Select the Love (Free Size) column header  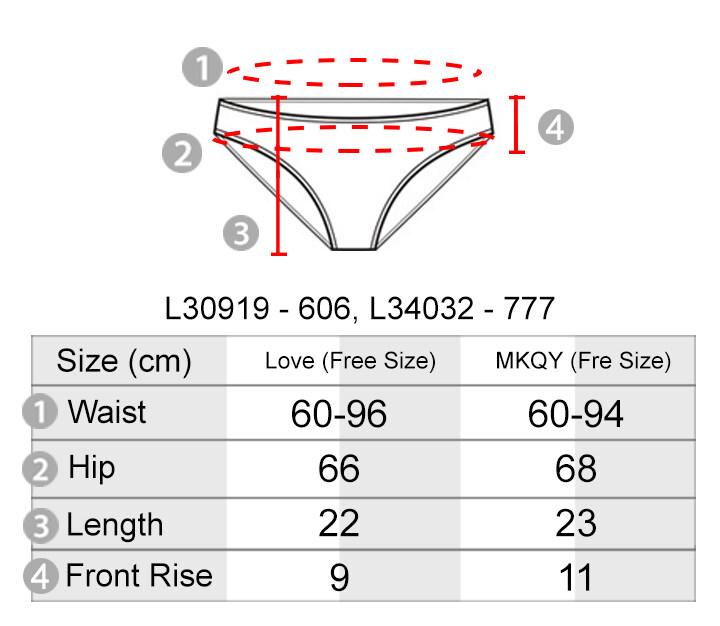pyautogui.click(x=350, y=361)
